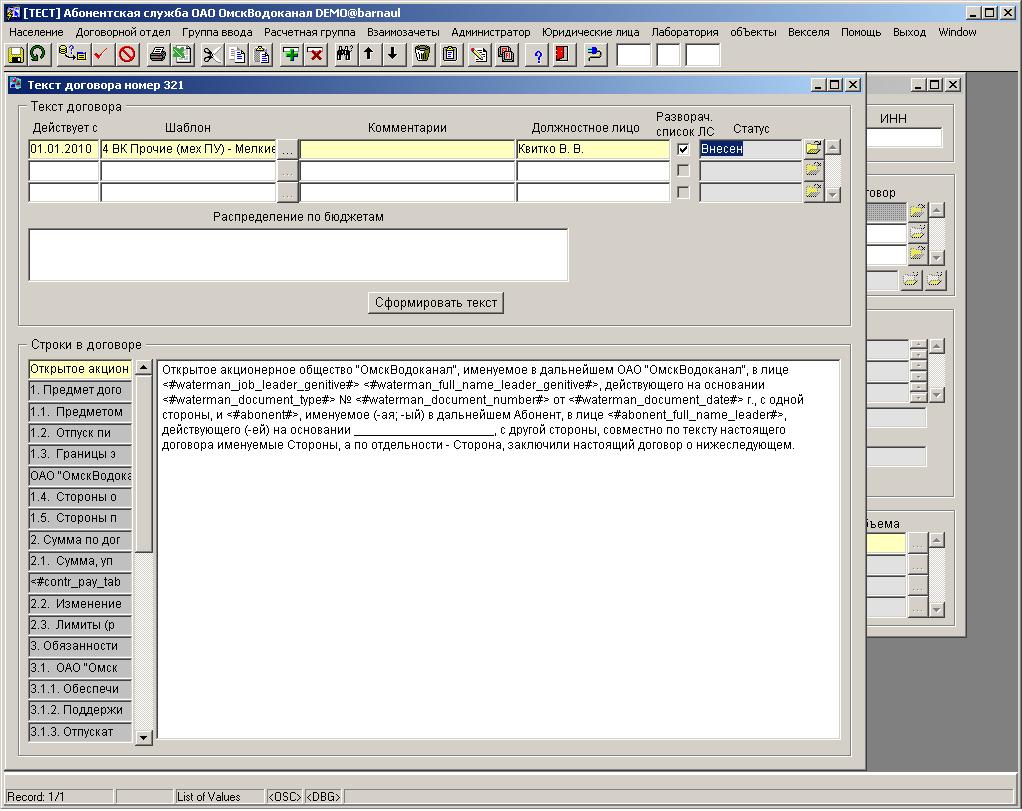Uncheck the Разворач. список ЛС box in first row
The height and width of the screenshot is (811, 1022).
tap(683, 149)
